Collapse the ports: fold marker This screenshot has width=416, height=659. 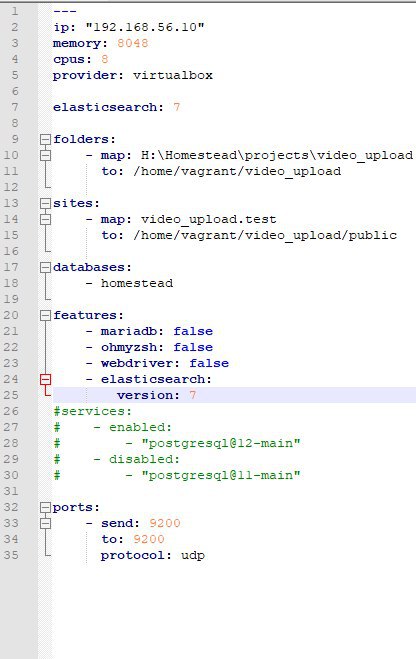45,507
